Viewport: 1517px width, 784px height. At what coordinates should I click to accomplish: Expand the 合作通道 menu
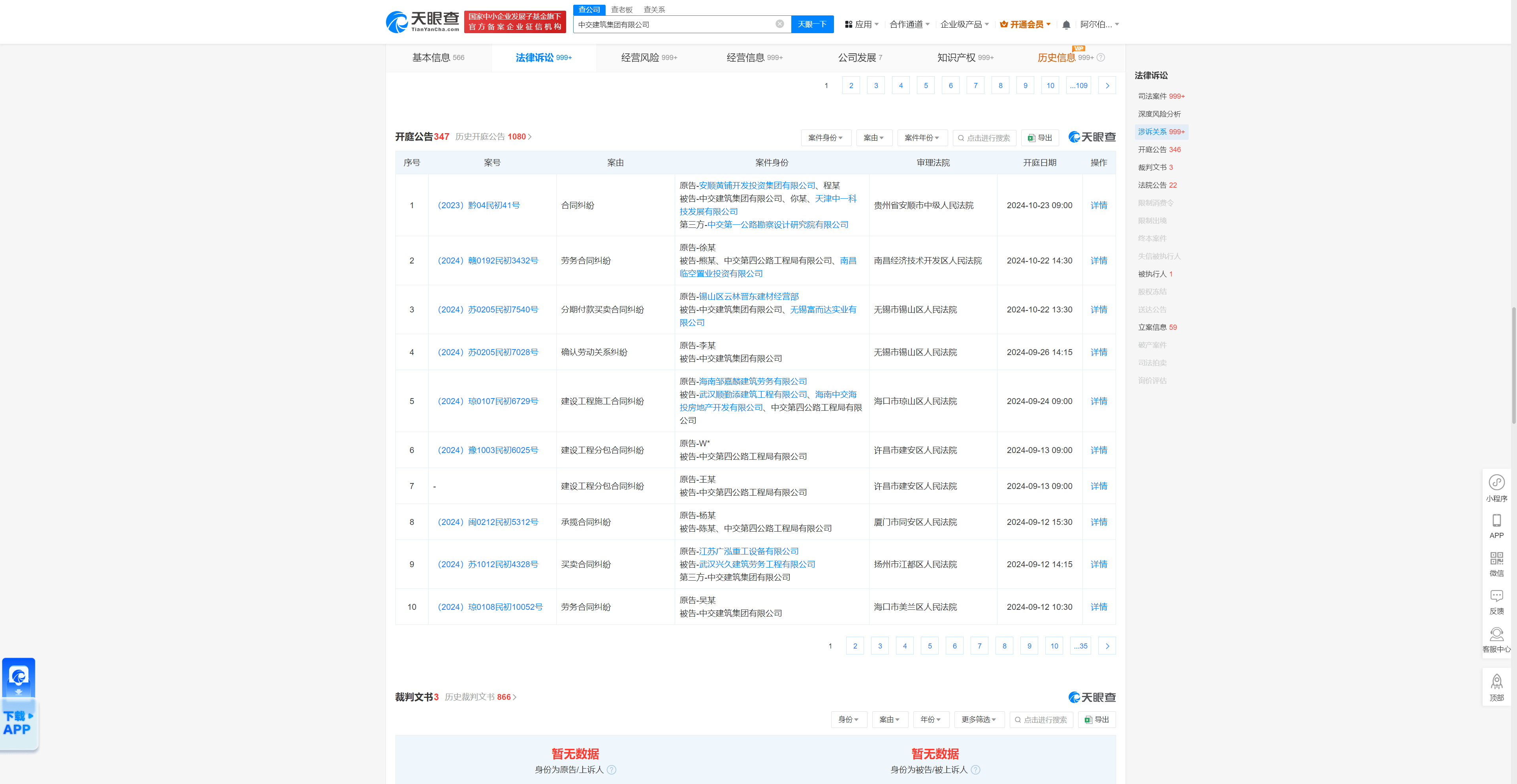click(909, 24)
